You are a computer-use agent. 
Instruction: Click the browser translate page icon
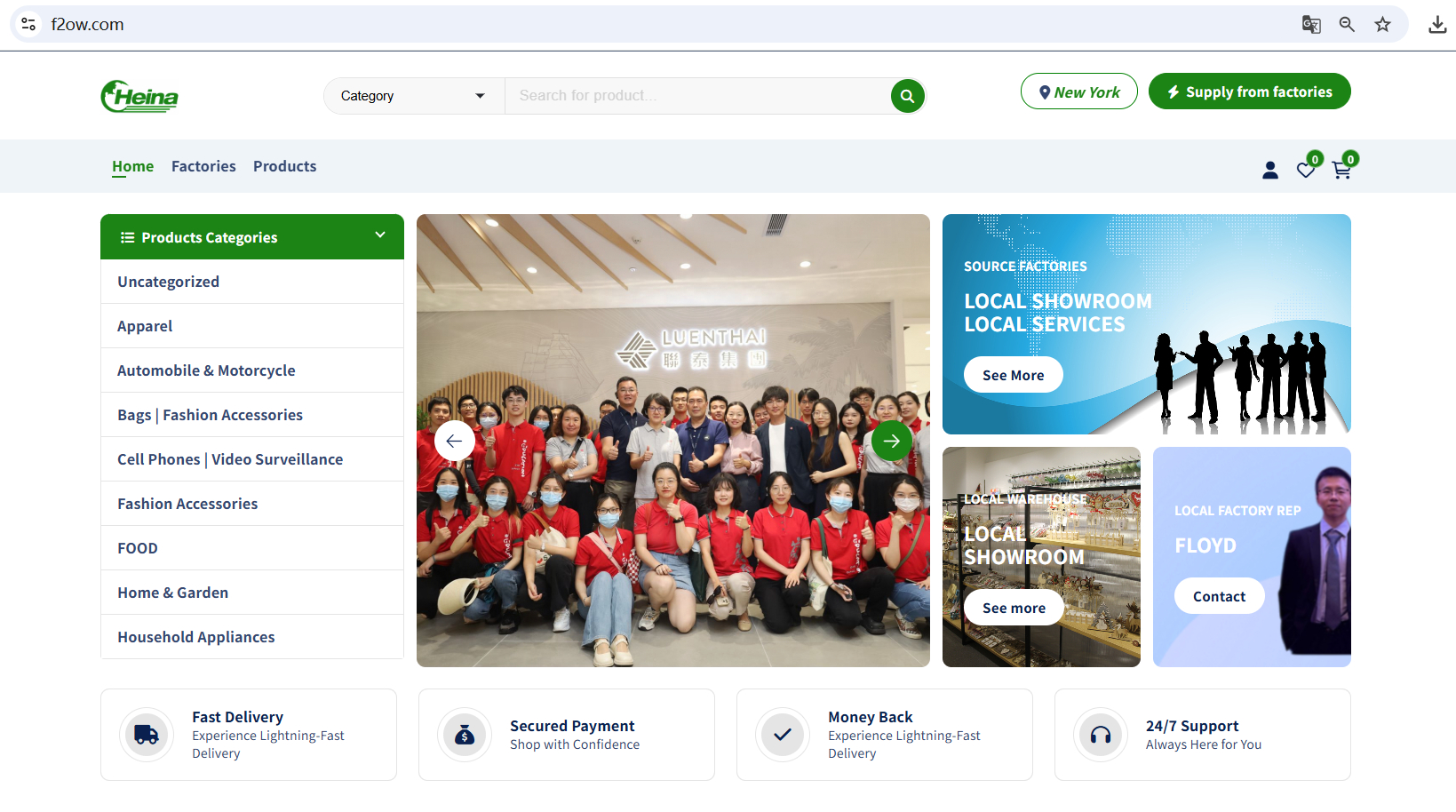click(x=1311, y=25)
